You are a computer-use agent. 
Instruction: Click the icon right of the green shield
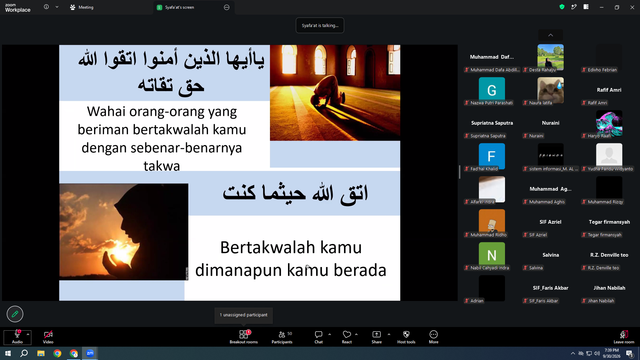(x=574, y=7)
